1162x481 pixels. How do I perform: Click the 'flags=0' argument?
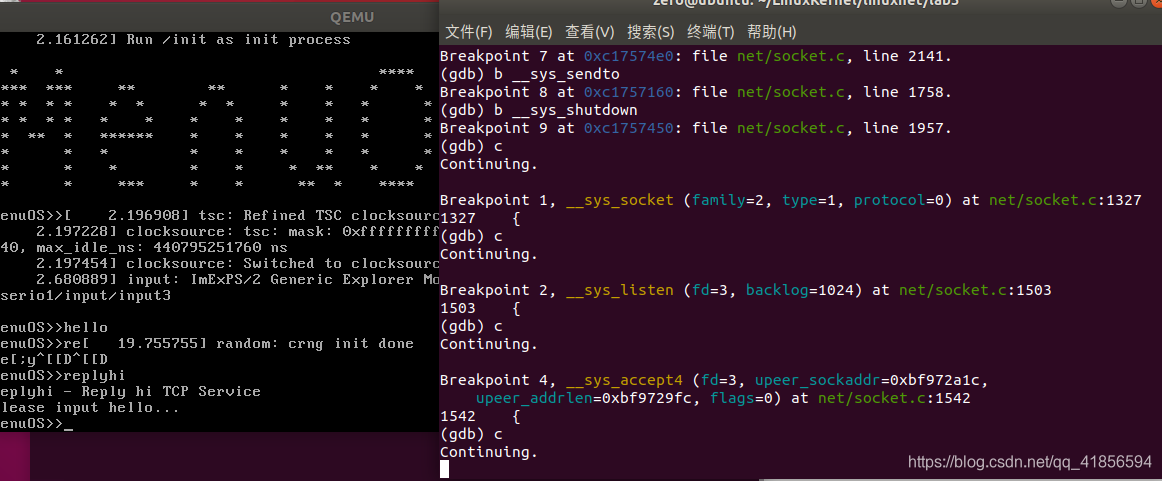(x=743, y=399)
